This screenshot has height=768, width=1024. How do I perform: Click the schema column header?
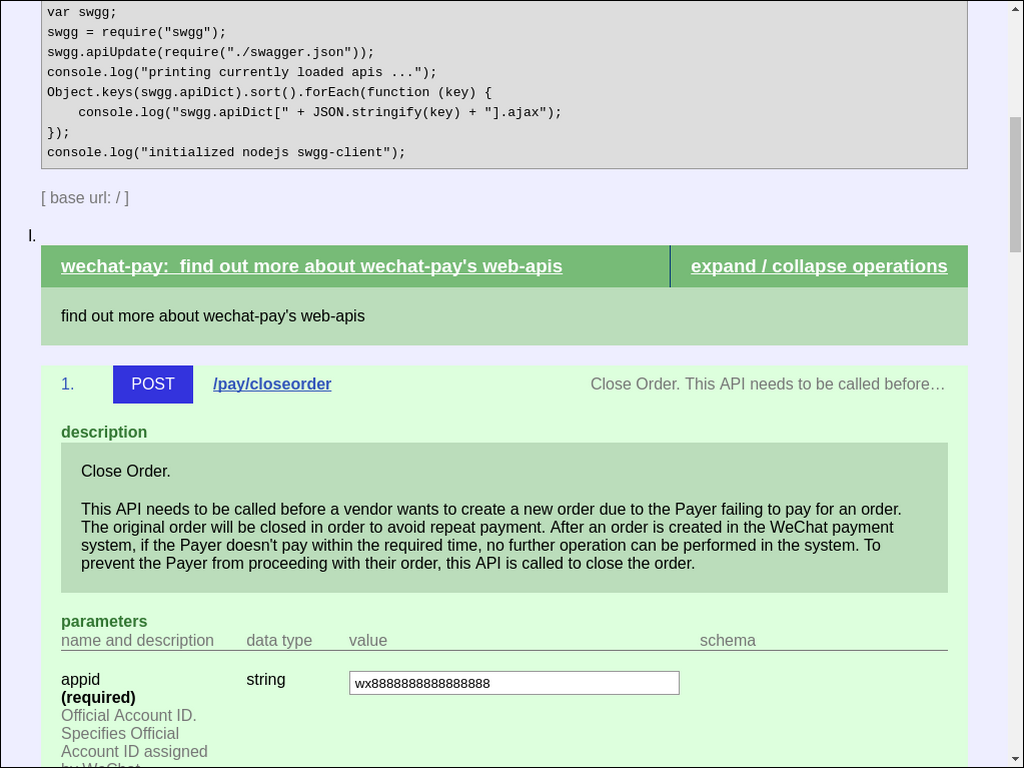click(x=727, y=640)
